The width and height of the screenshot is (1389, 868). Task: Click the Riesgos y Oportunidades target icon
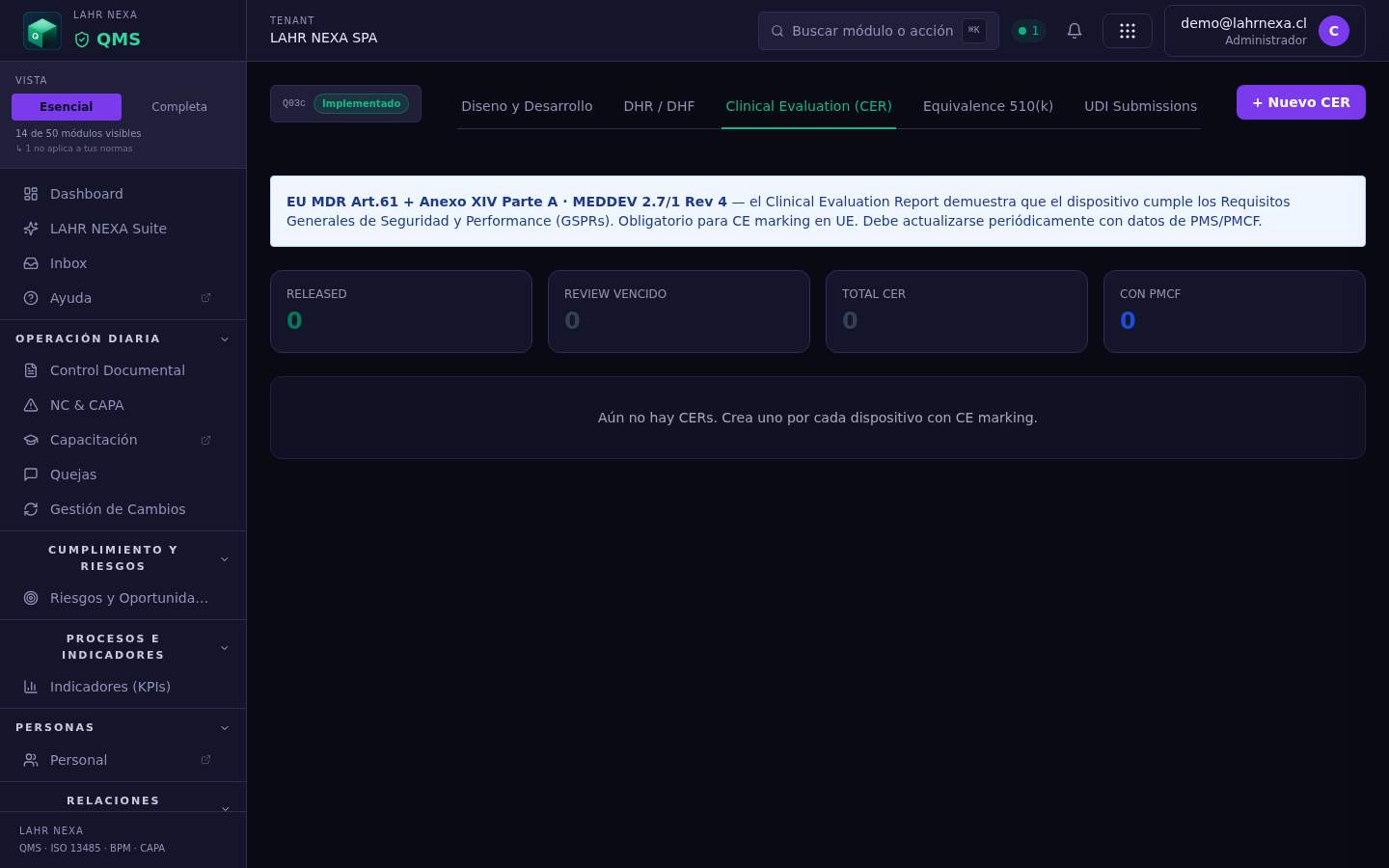coord(31,598)
